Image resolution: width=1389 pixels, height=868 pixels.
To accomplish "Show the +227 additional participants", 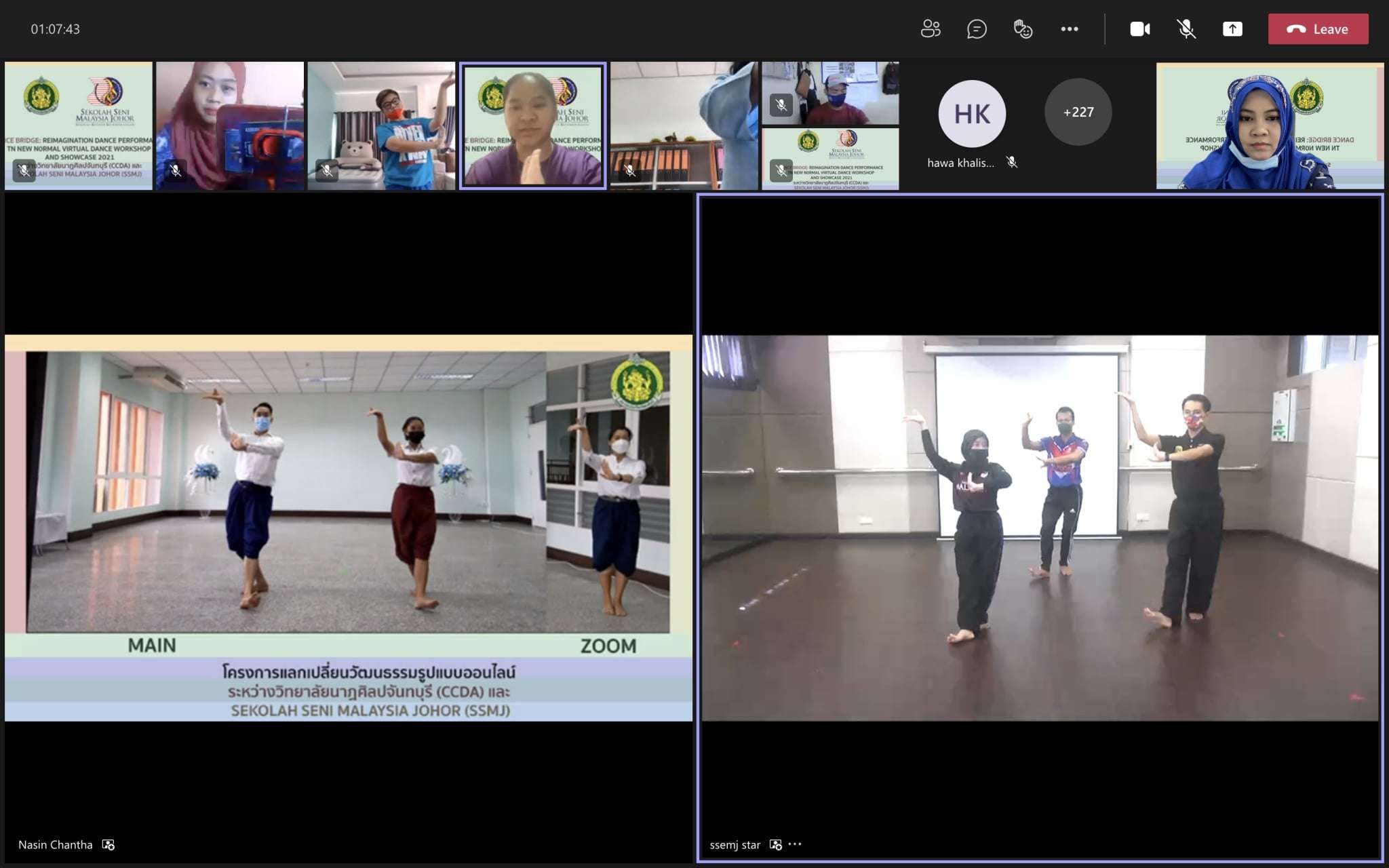I will coord(1078,112).
